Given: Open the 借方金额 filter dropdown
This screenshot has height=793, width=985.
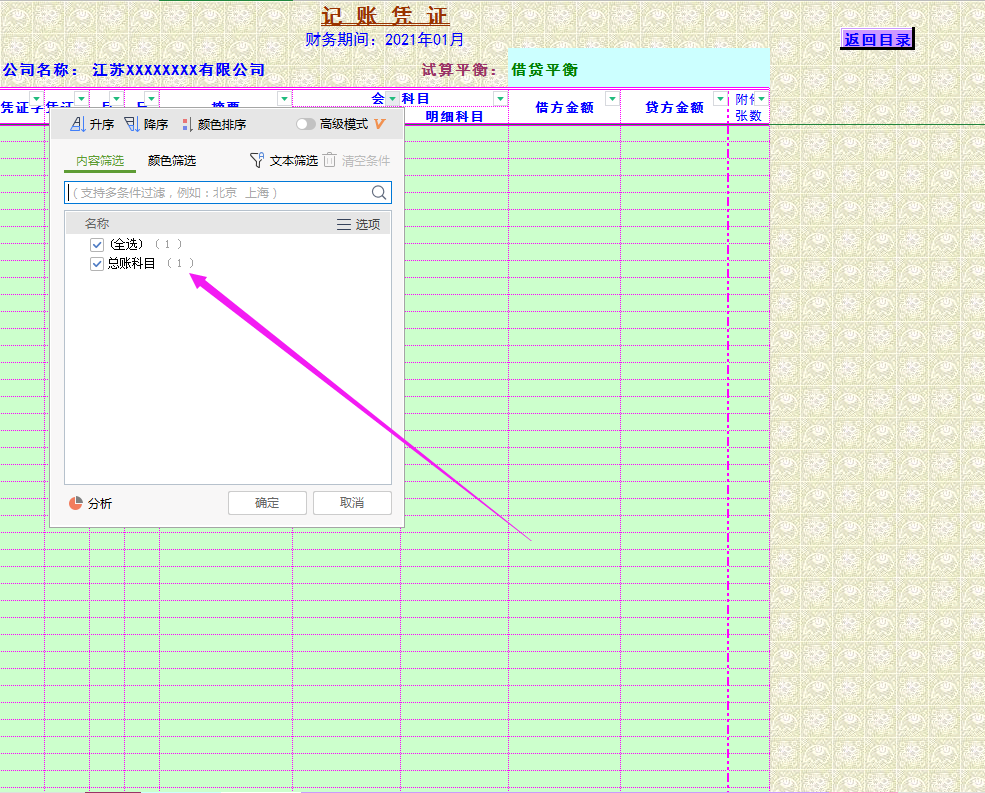Looking at the screenshot, I should click(x=612, y=99).
